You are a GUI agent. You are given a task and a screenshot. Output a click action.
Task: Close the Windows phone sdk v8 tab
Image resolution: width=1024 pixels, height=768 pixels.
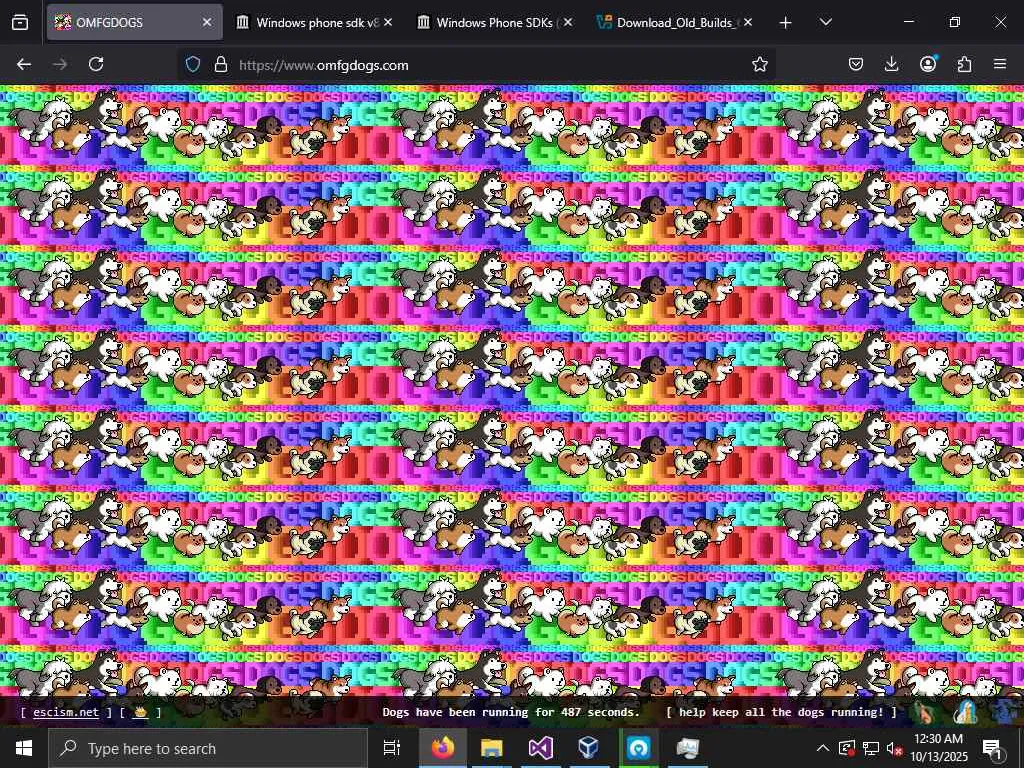[388, 22]
